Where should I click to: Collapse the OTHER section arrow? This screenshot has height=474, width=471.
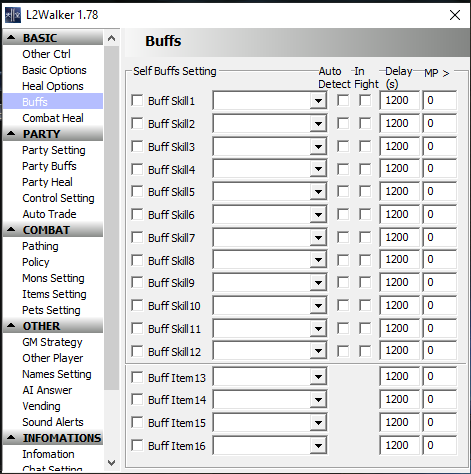11,326
